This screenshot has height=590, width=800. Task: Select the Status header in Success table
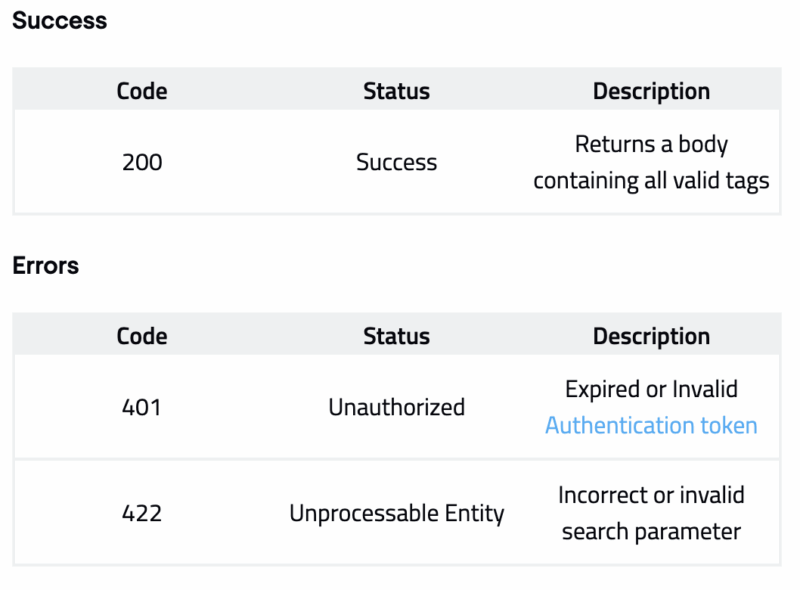(x=396, y=91)
